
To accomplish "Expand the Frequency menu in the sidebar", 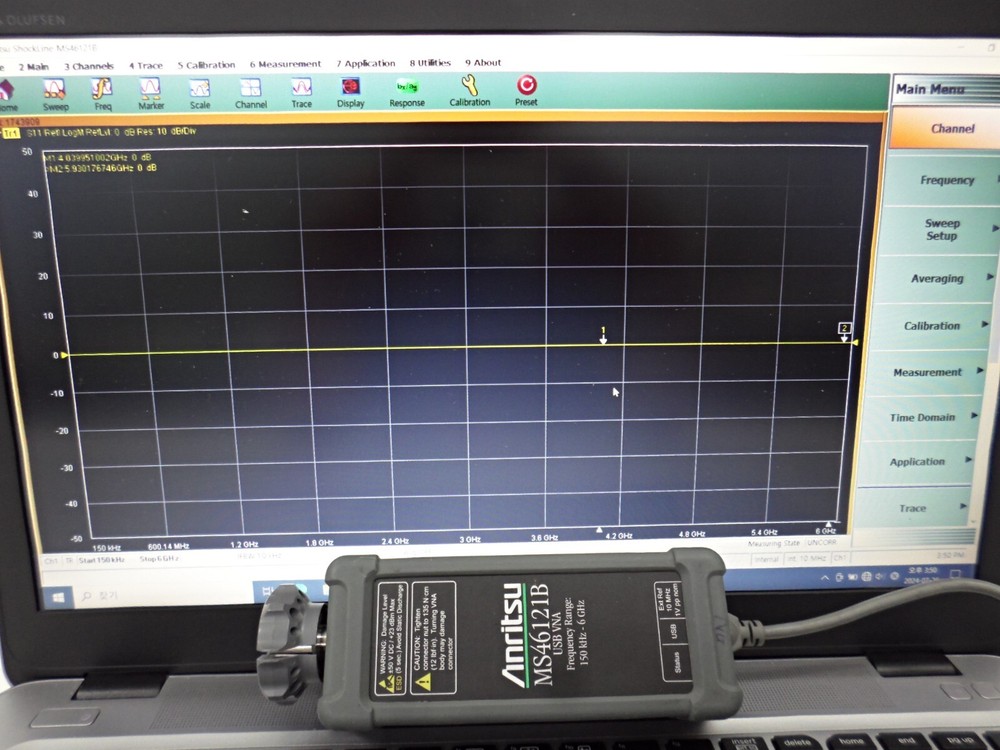I will click(947, 181).
